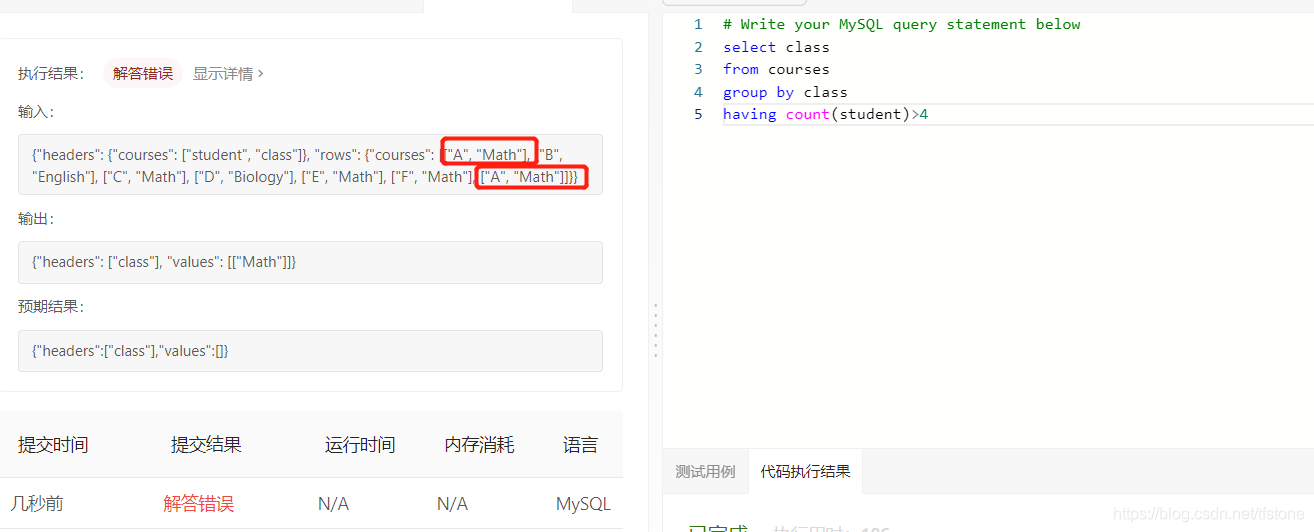Image resolution: width=1314 pixels, height=532 pixels.
Task: Open the 显示详情 details link
Action: point(228,73)
